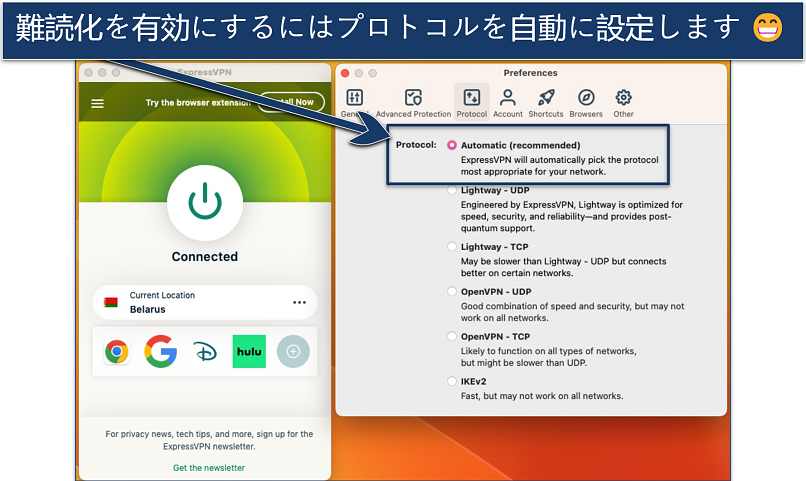Add a new shortcut with plus icon
Screen dimensions: 806x481
pos(293,351)
